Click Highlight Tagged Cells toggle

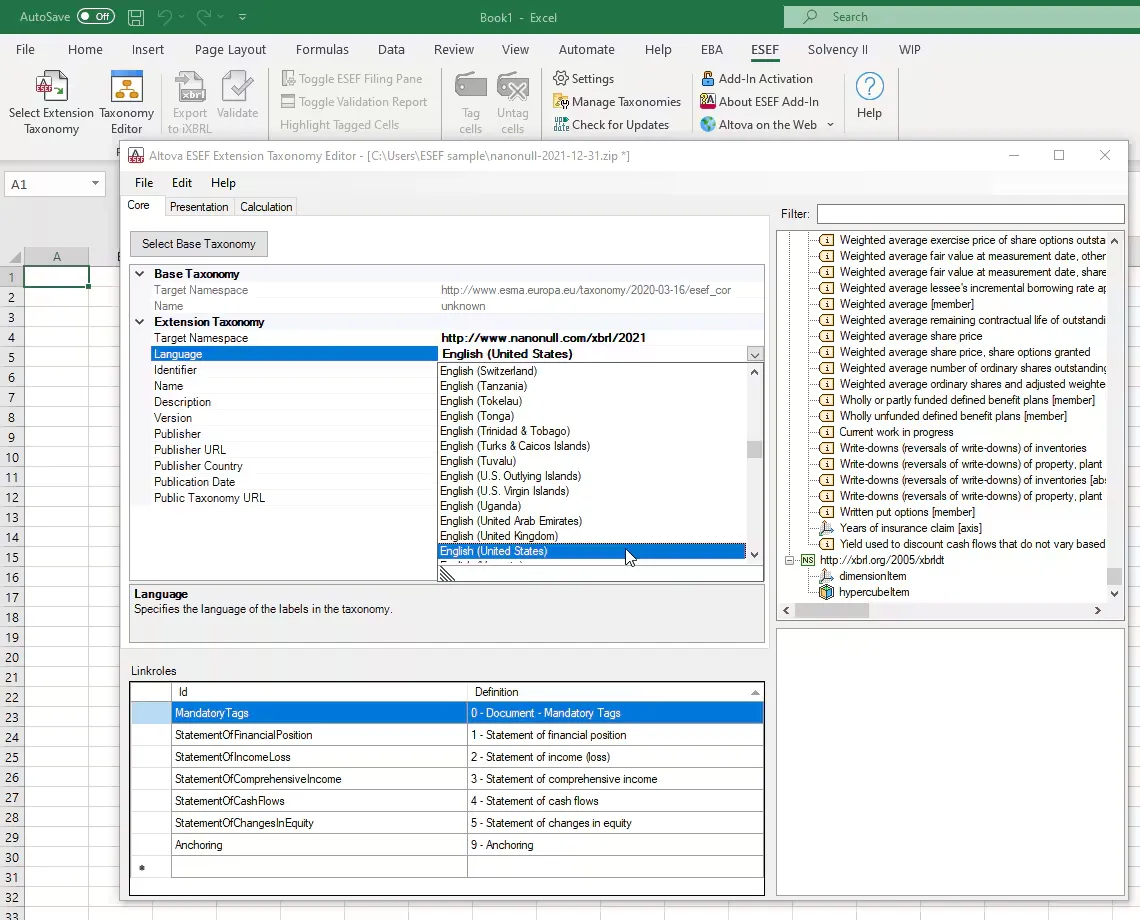[x=340, y=124]
